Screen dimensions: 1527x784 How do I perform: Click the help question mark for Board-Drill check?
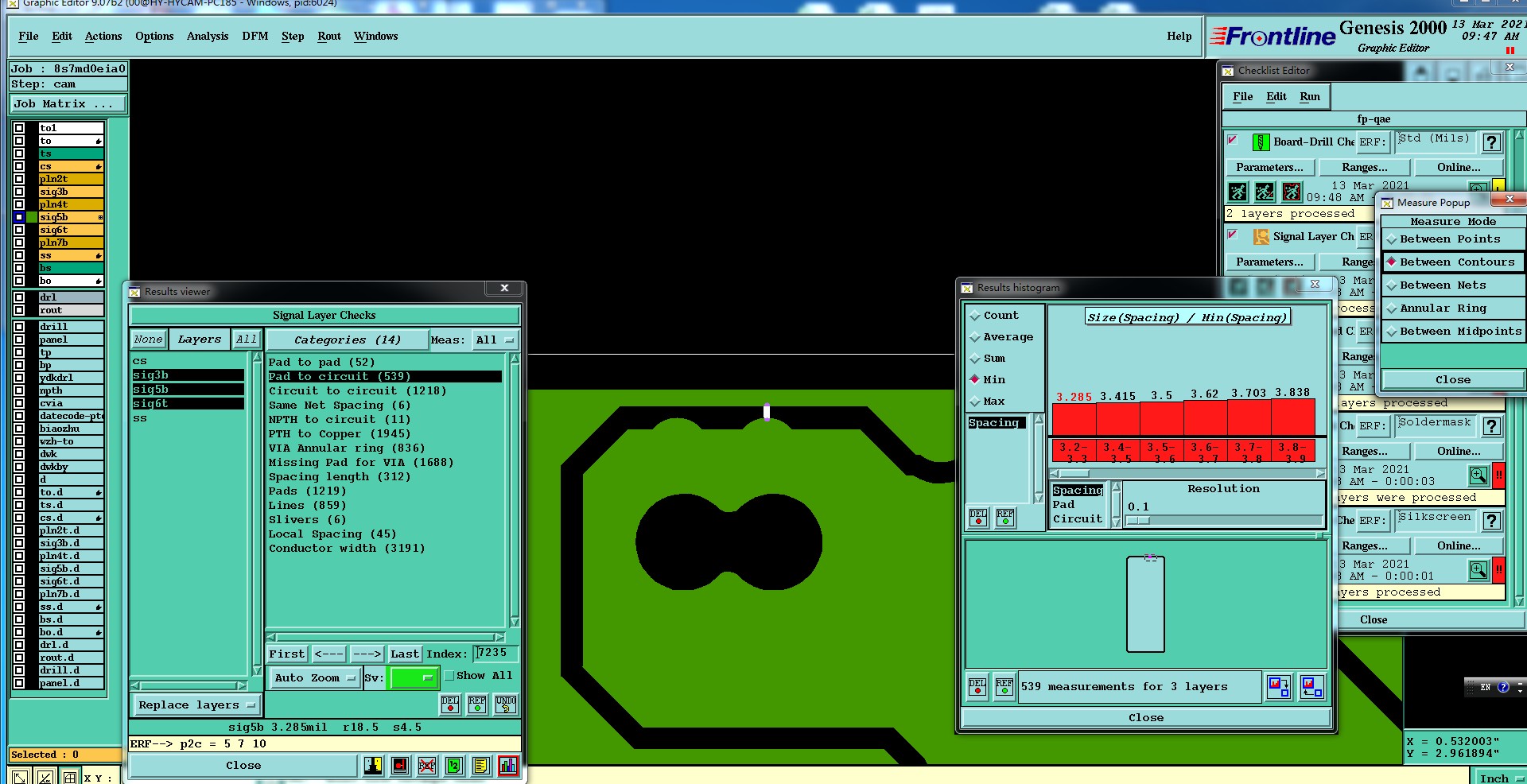pyautogui.click(x=1491, y=142)
